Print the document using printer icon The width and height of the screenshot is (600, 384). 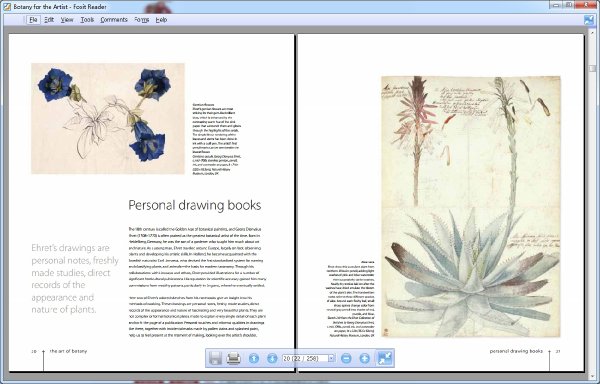click(233, 358)
